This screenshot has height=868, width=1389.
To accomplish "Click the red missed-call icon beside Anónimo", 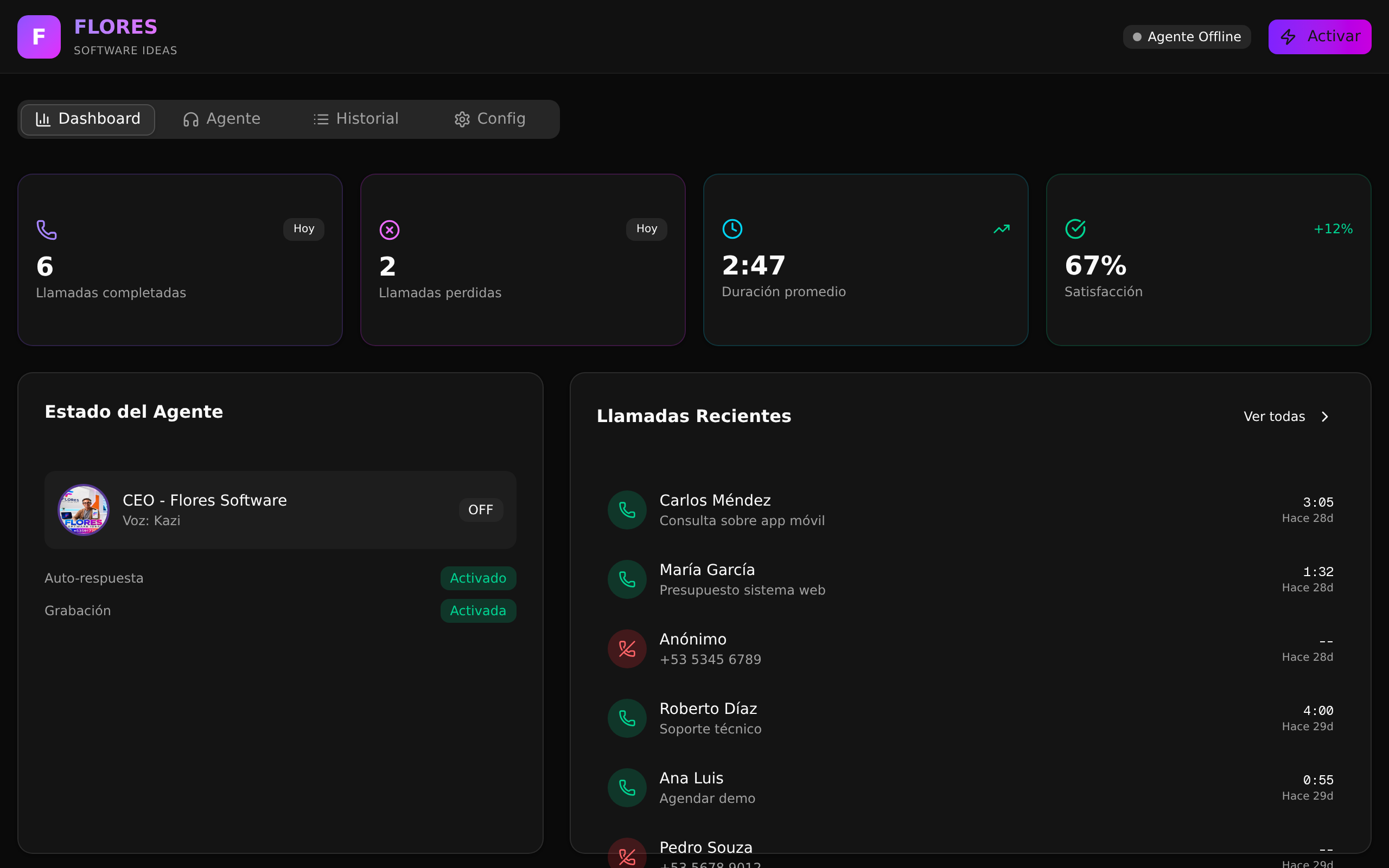I will (x=627, y=649).
